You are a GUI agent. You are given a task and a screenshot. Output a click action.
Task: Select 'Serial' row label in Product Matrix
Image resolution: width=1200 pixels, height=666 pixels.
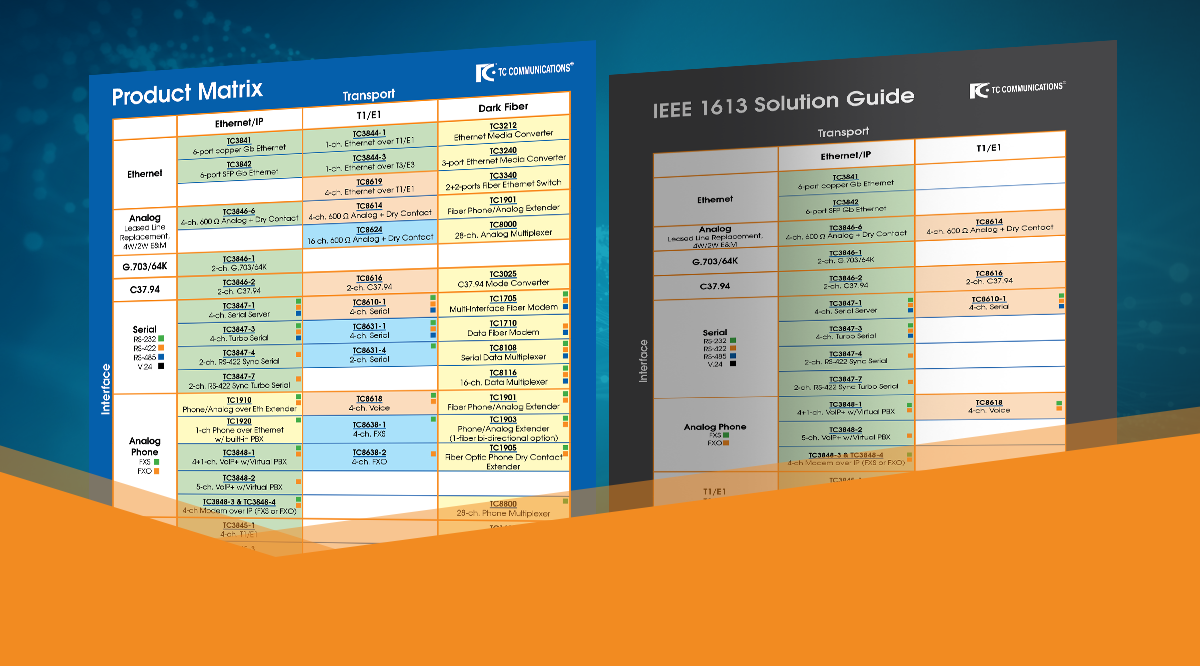click(145, 329)
